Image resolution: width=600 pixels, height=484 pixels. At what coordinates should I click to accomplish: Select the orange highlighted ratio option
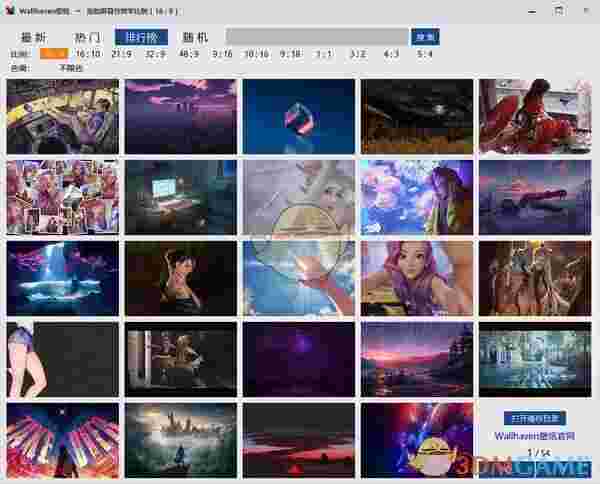[x=54, y=54]
